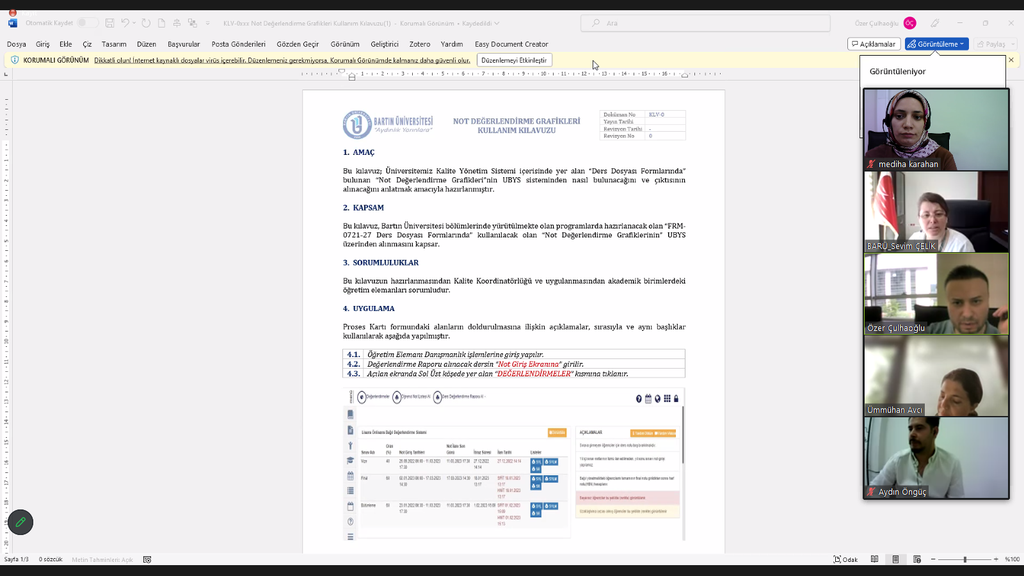
Task: Click the pen icon beside the account avatar
Action: tap(935, 23)
